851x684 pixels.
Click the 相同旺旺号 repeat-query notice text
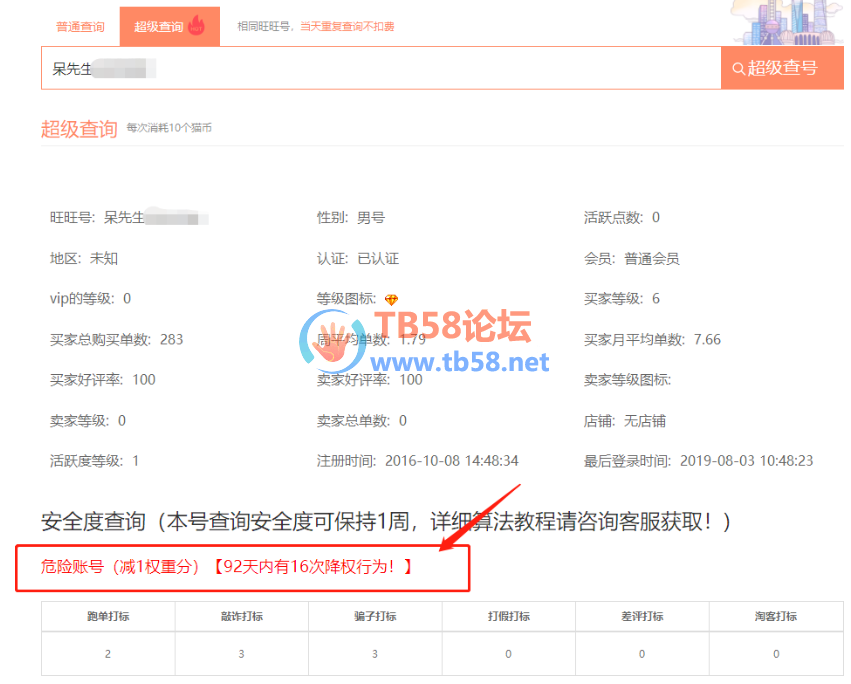(315, 27)
